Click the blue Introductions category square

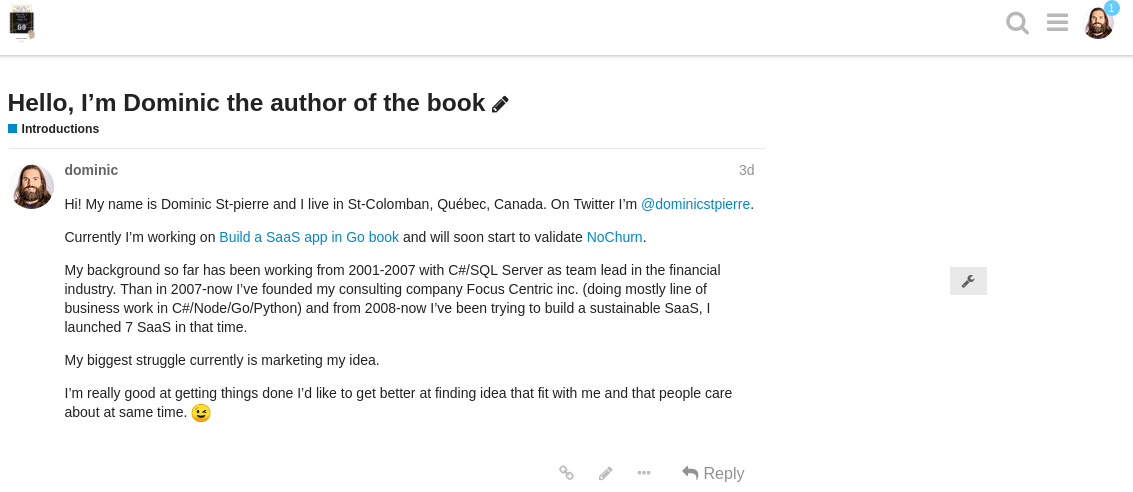pos(13,129)
